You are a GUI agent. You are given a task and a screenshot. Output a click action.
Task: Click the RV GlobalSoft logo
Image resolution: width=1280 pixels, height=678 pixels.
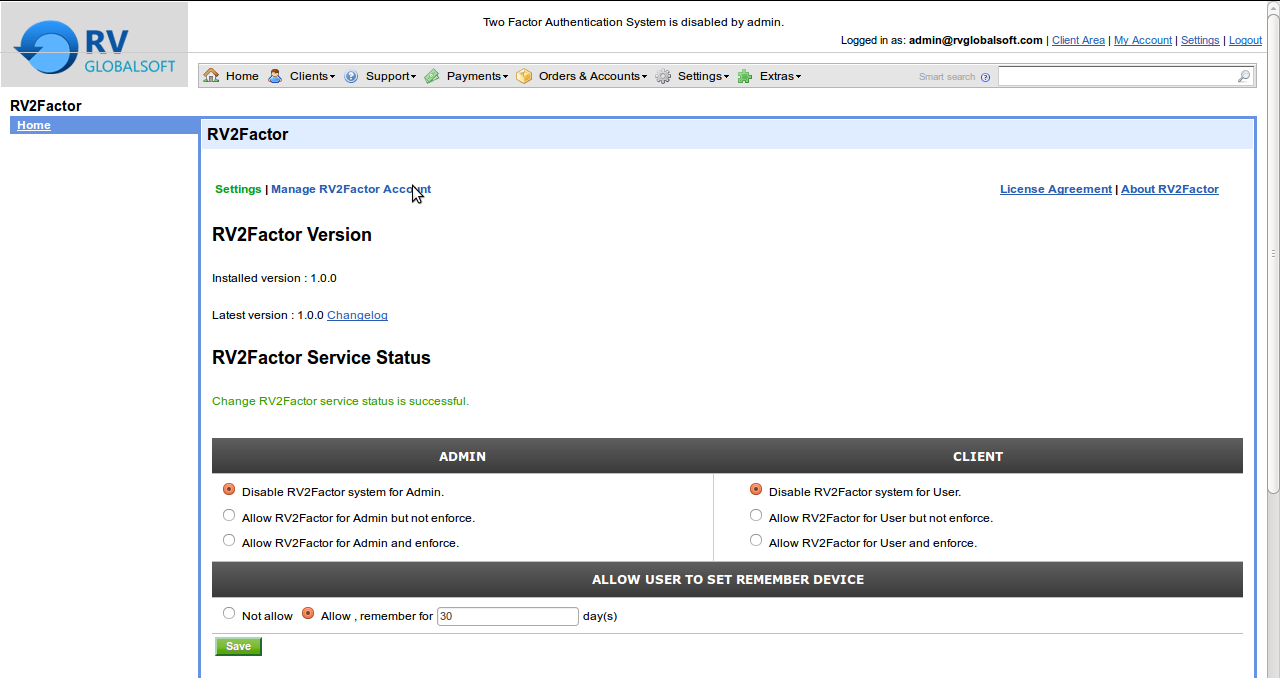click(95, 46)
